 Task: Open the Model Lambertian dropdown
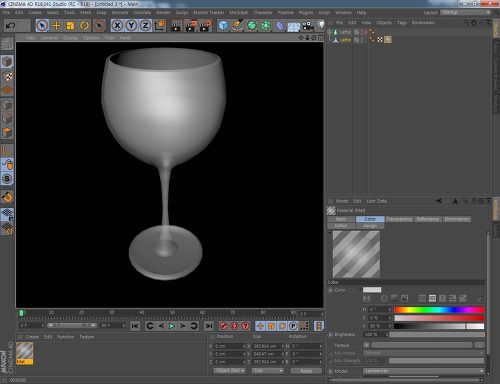click(x=424, y=371)
